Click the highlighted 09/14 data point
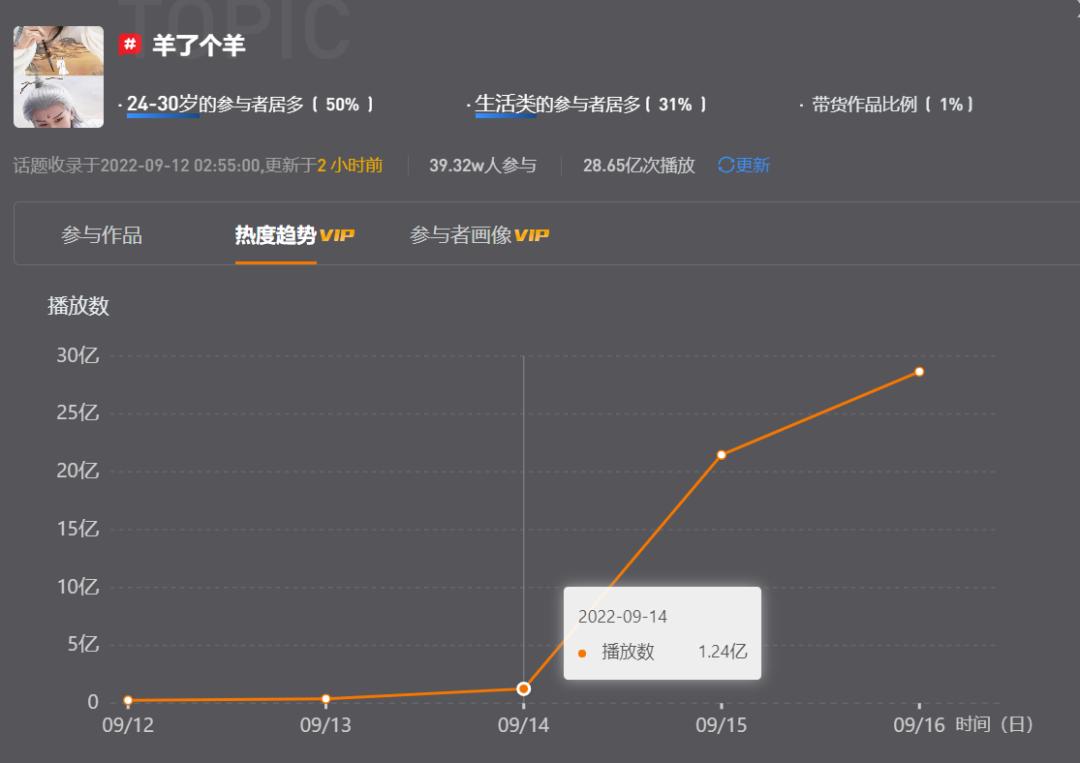 coord(523,689)
